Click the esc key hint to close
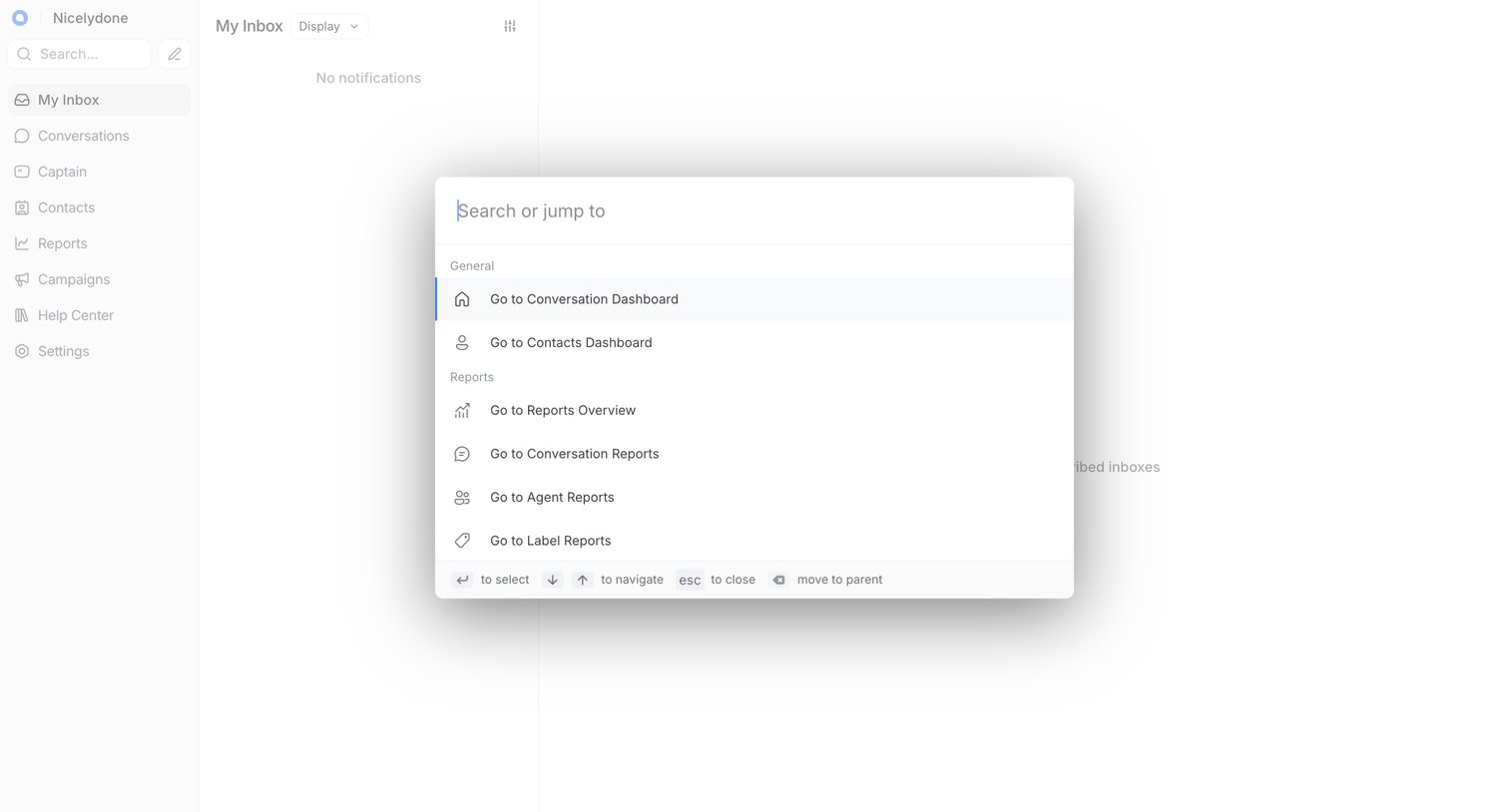Viewport: 1509px width, 812px height. 690,580
